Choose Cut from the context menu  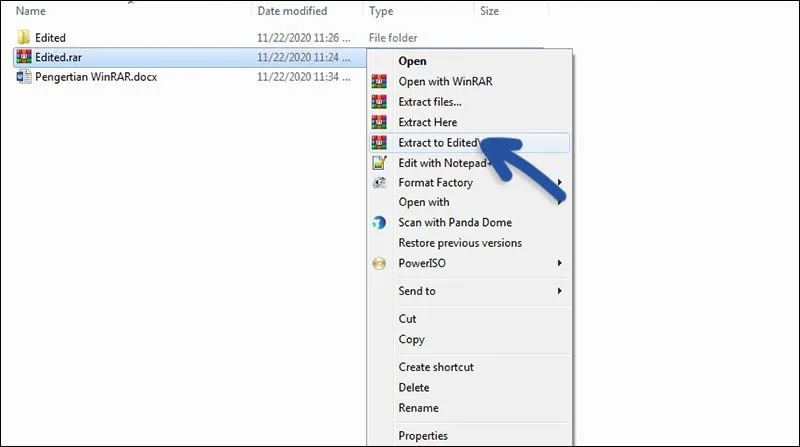469,318
